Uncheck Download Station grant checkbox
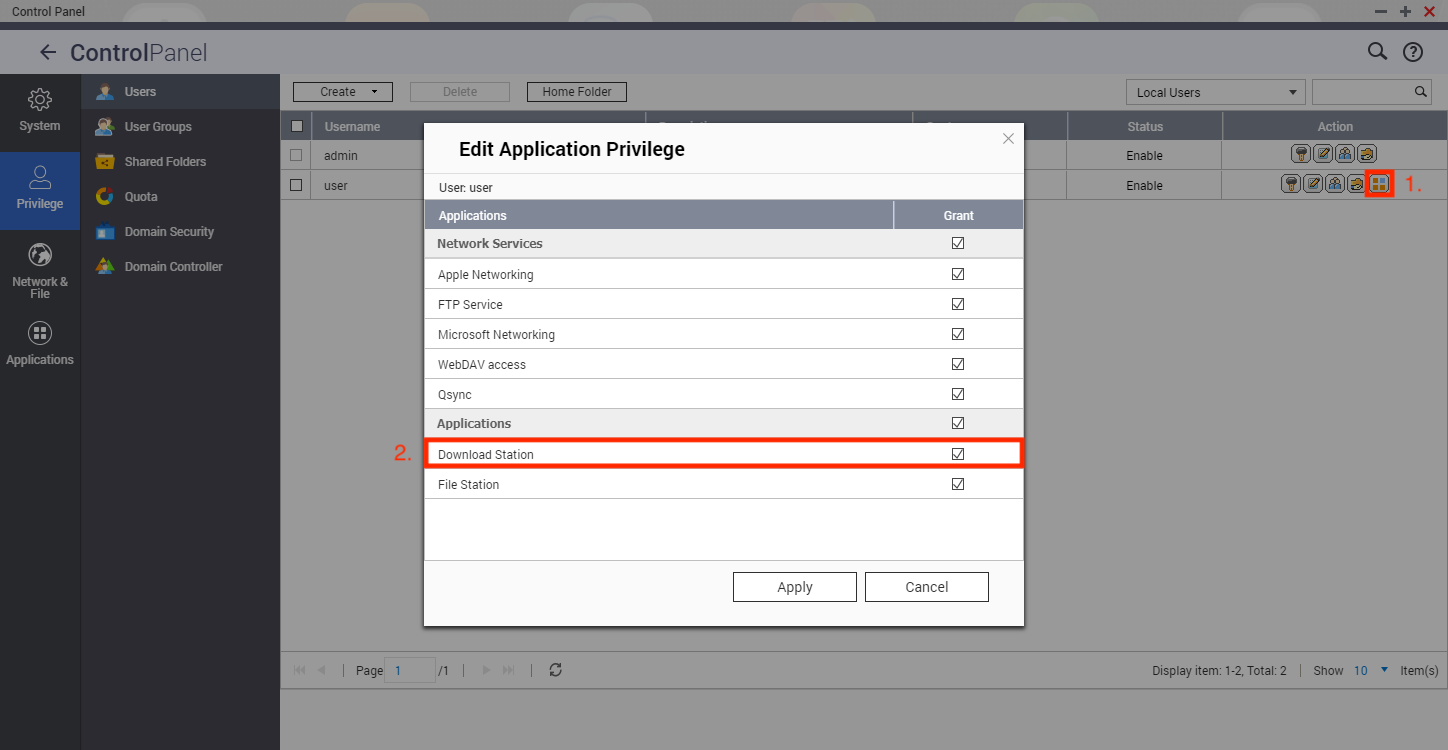 tap(958, 454)
